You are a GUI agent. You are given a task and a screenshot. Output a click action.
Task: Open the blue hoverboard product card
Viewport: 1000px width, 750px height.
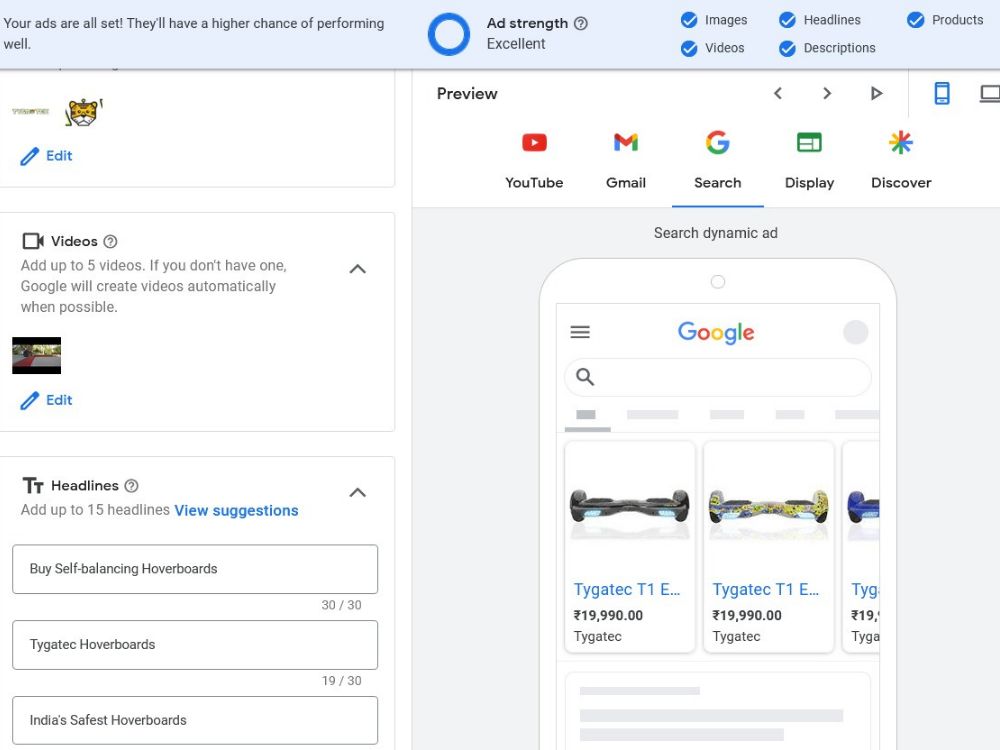click(x=861, y=547)
